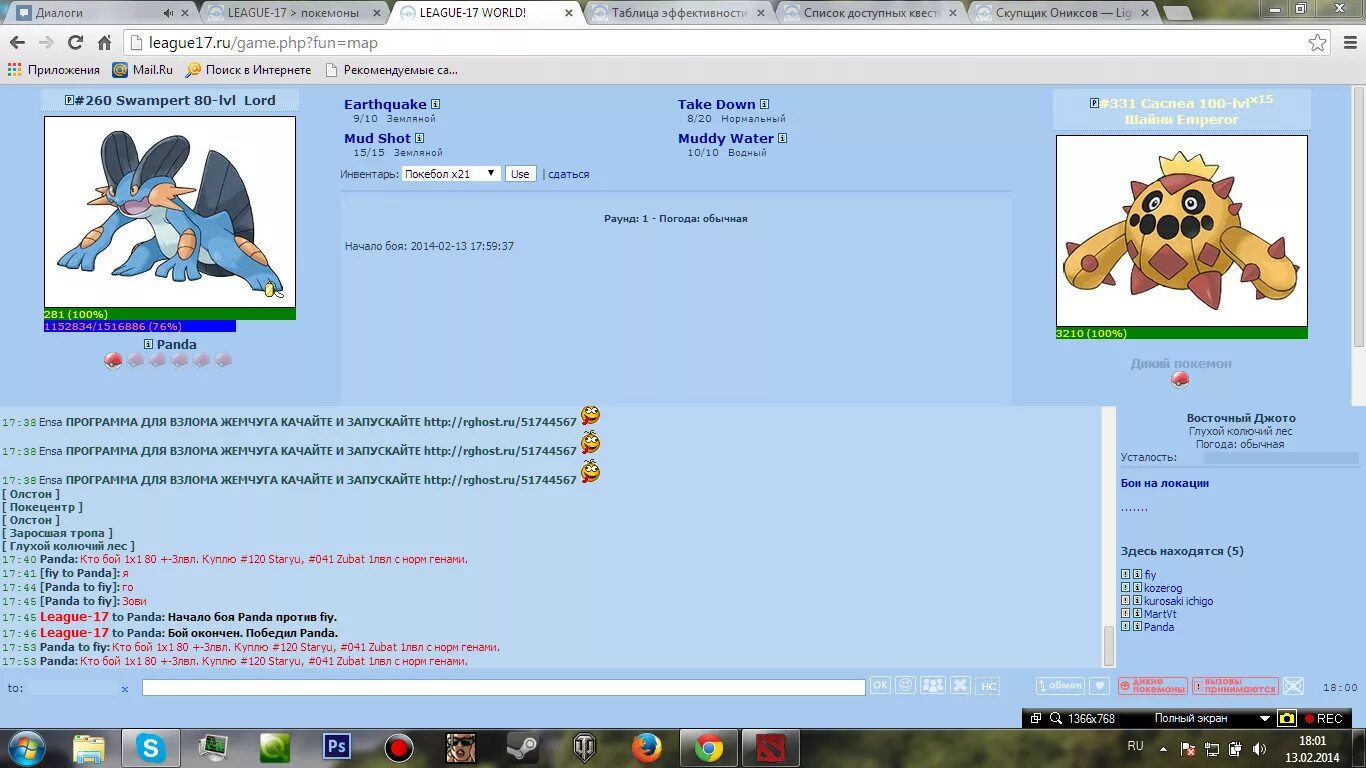The width and height of the screenshot is (1366, 768).
Task: Click the heart icon in chat toolbar
Action: (1099, 686)
